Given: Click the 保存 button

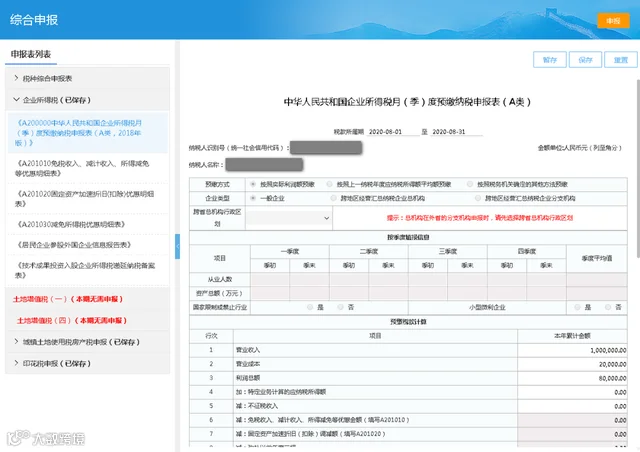Looking at the screenshot, I should (585, 60).
